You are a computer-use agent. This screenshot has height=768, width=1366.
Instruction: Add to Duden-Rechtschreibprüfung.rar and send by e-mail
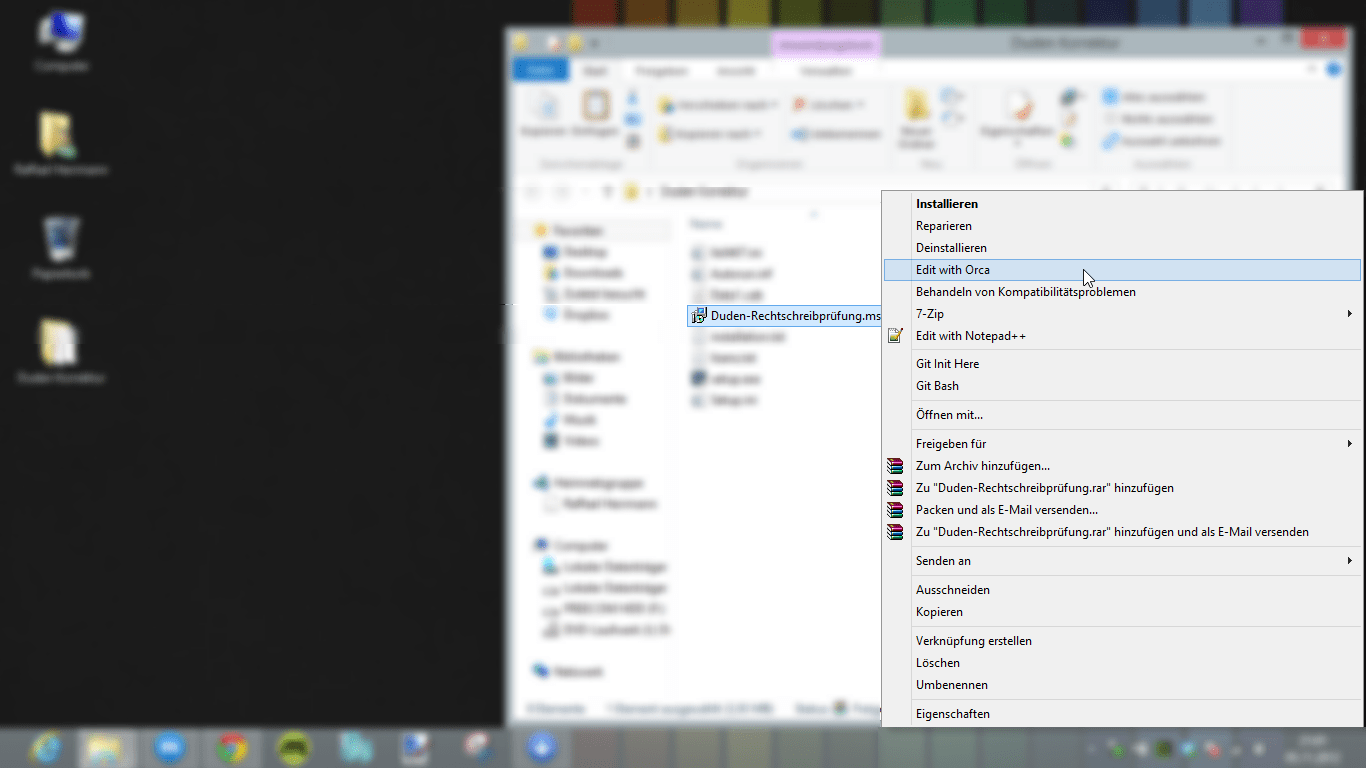point(1121,532)
